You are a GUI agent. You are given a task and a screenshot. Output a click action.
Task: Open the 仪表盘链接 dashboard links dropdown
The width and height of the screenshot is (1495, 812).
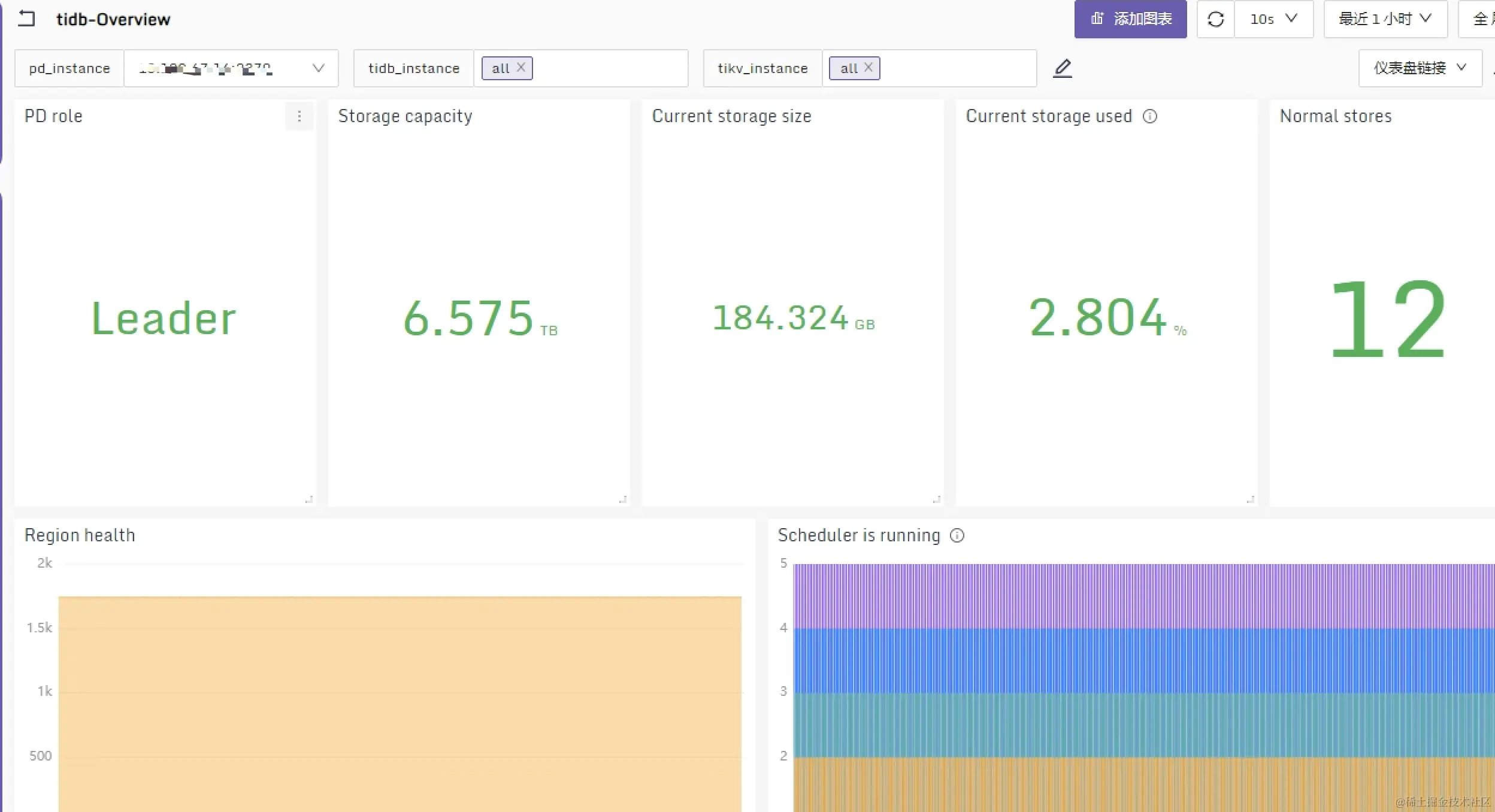tap(1420, 68)
